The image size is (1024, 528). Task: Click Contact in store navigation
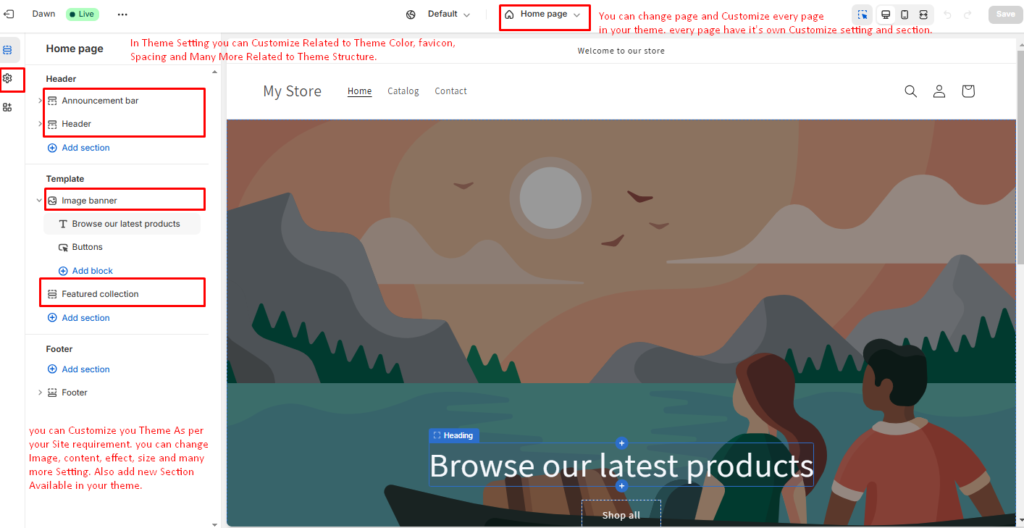click(x=451, y=91)
